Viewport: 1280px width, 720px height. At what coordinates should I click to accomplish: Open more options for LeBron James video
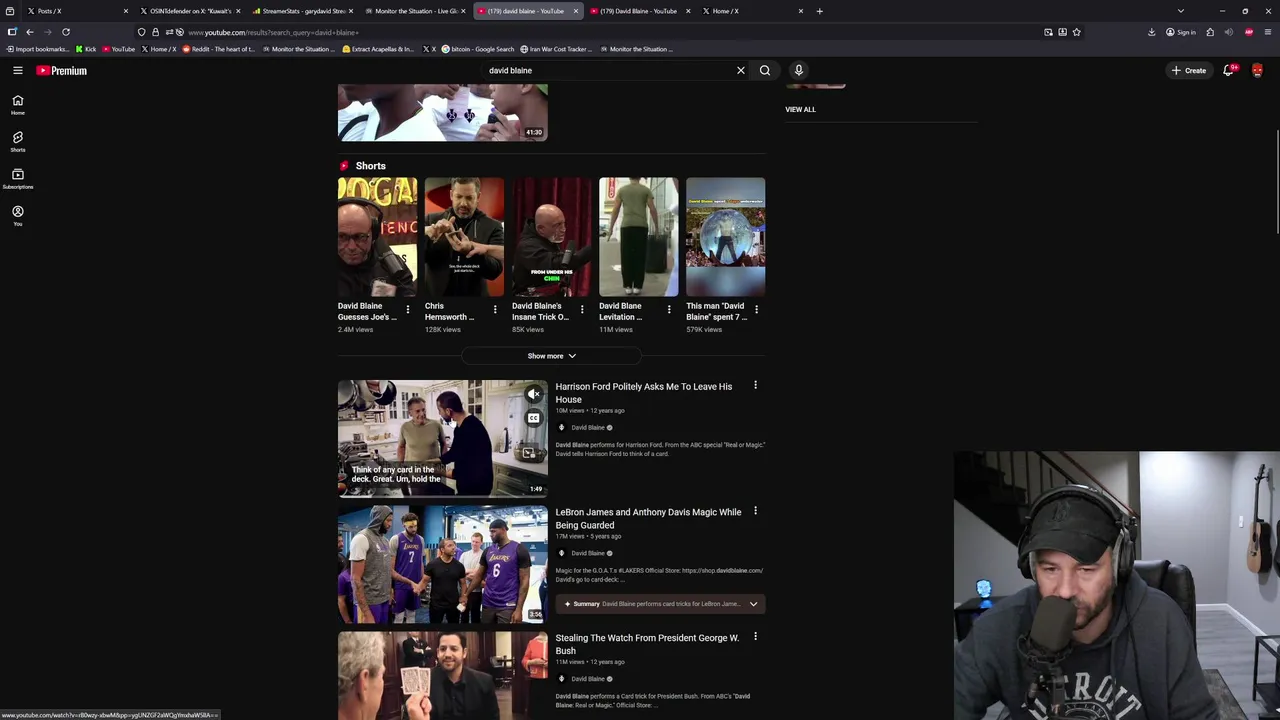(x=755, y=512)
